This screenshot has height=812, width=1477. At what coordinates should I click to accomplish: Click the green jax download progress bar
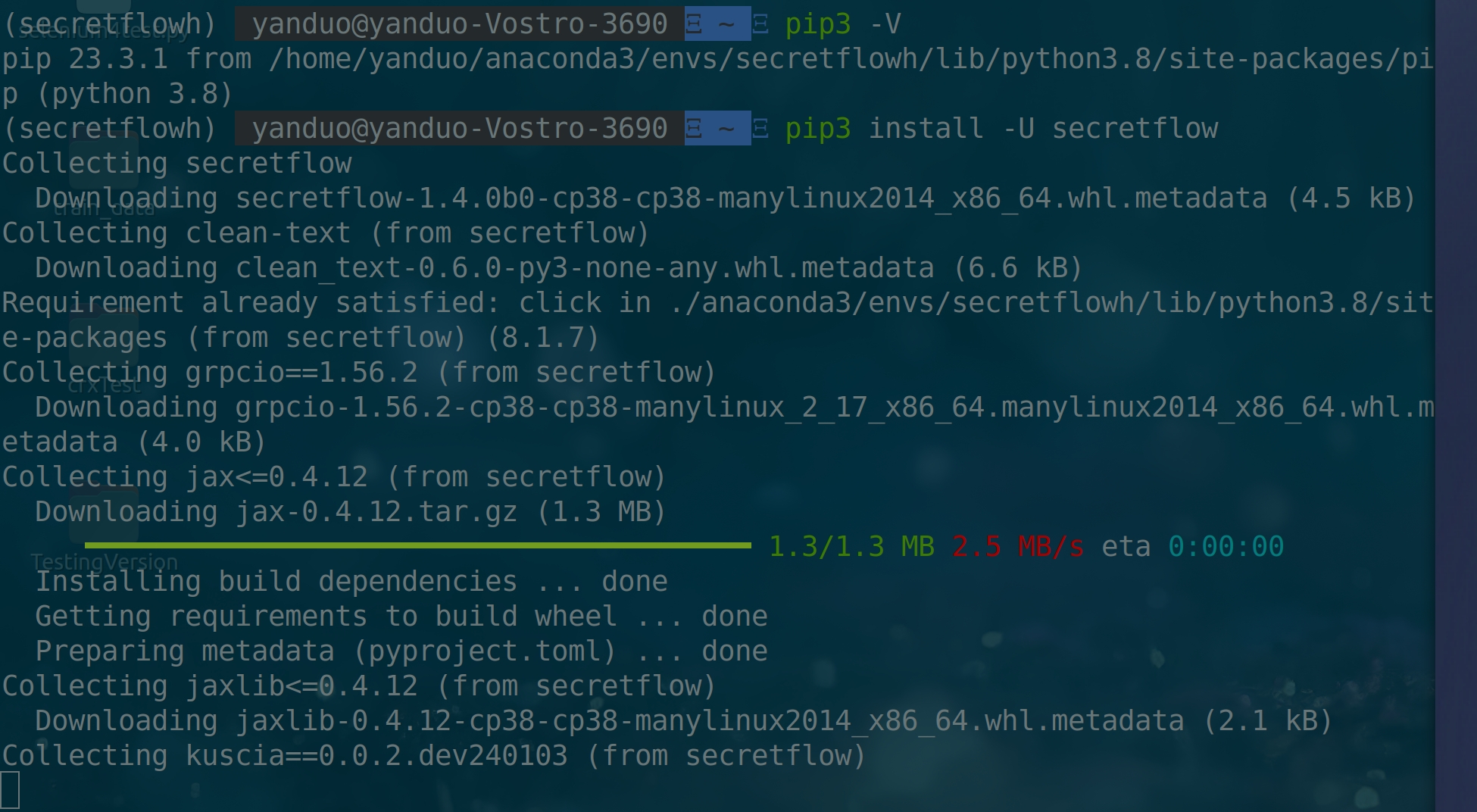pyautogui.click(x=417, y=545)
